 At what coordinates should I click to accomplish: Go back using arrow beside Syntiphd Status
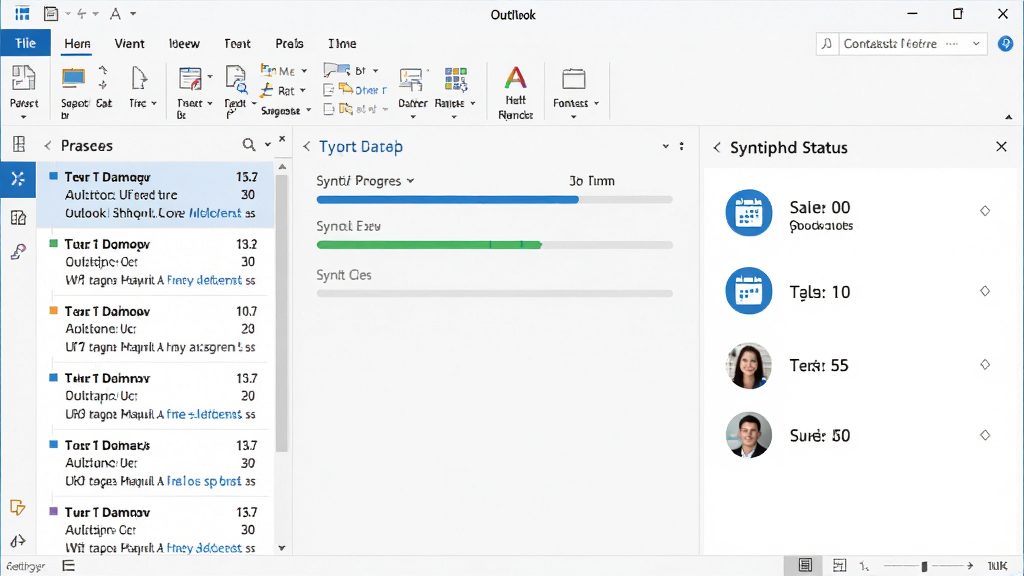[x=716, y=148]
